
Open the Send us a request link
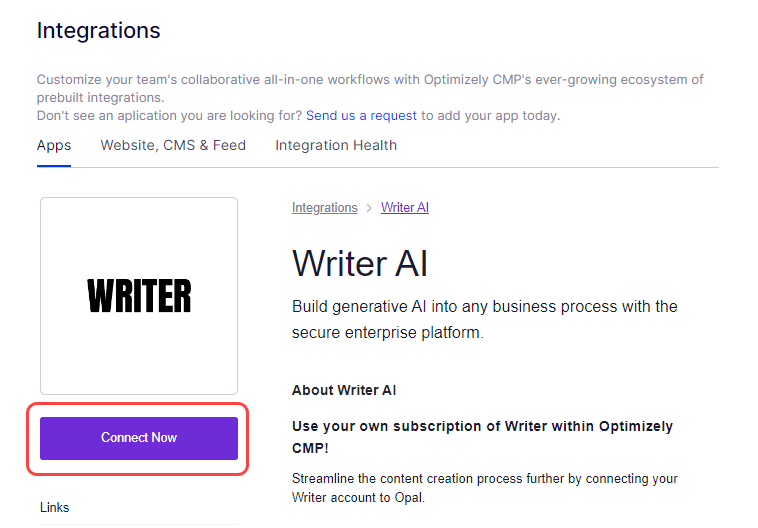(x=361, y=116)
